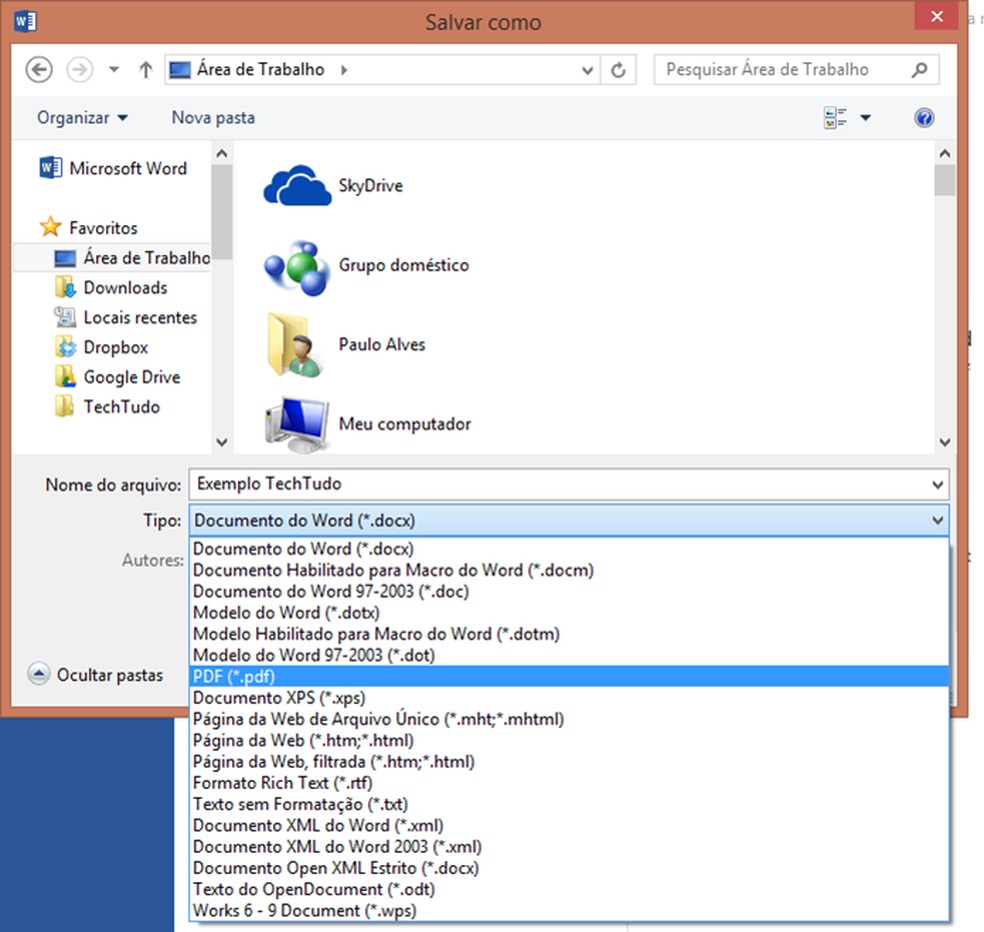The width and height of the screenshot is (984, 932).
Task: Click the Refresh icon in address bar
Action: coord(618,70)
